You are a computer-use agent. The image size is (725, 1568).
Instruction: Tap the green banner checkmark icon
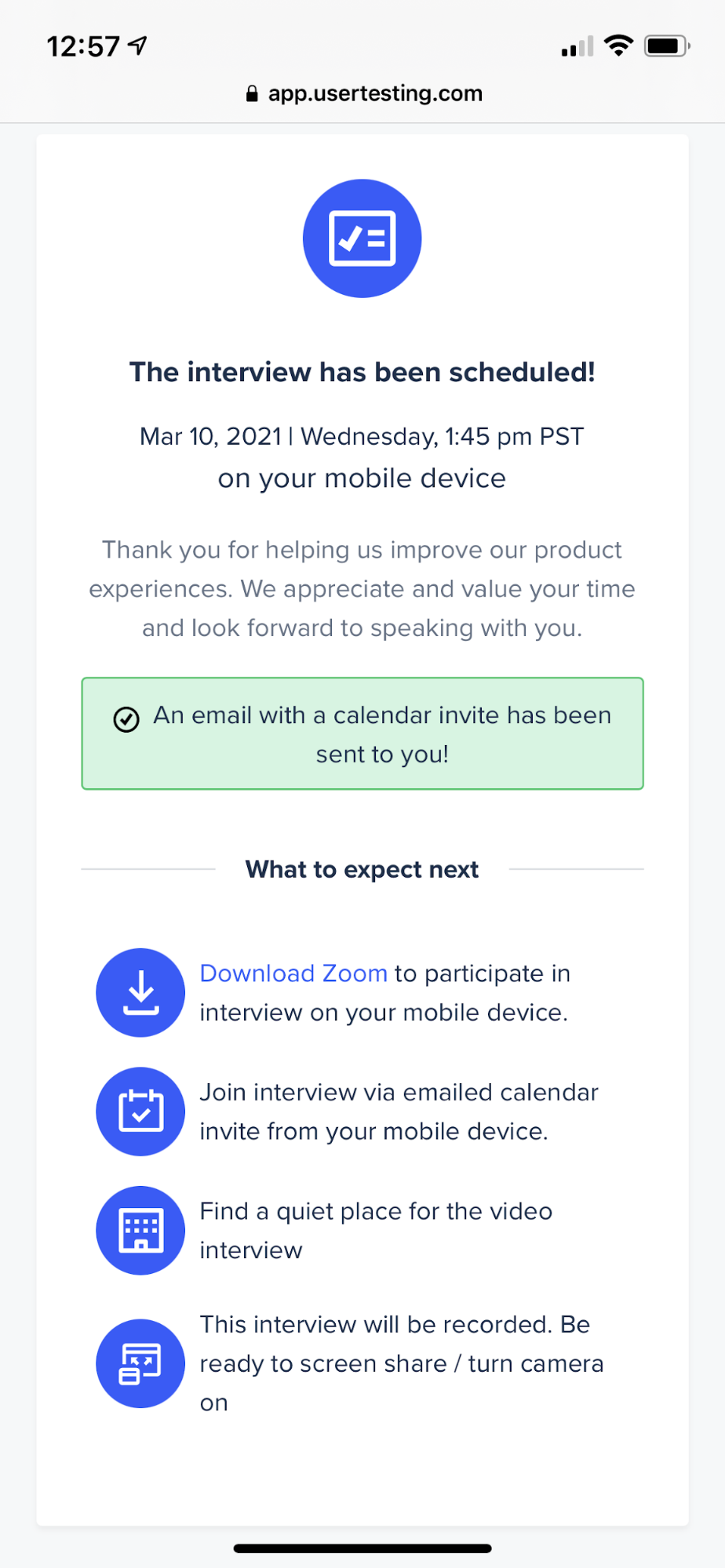pos(126,719)
